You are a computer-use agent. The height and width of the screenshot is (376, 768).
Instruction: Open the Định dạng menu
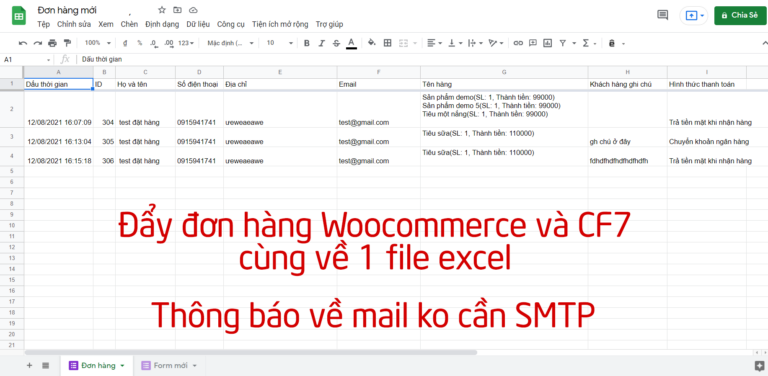click(162, 24)
